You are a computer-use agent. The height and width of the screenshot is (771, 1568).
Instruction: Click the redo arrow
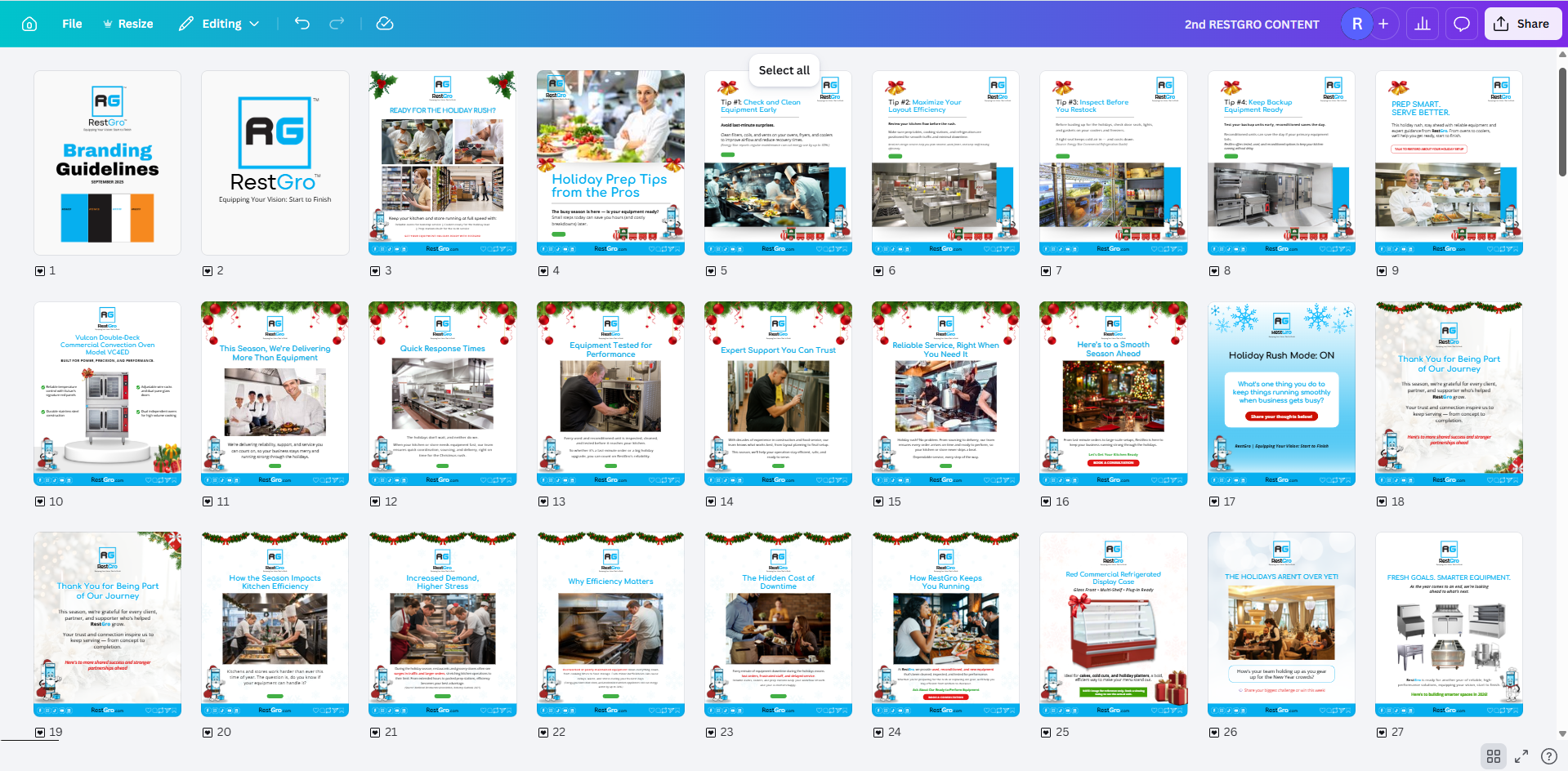pos(337,24)
